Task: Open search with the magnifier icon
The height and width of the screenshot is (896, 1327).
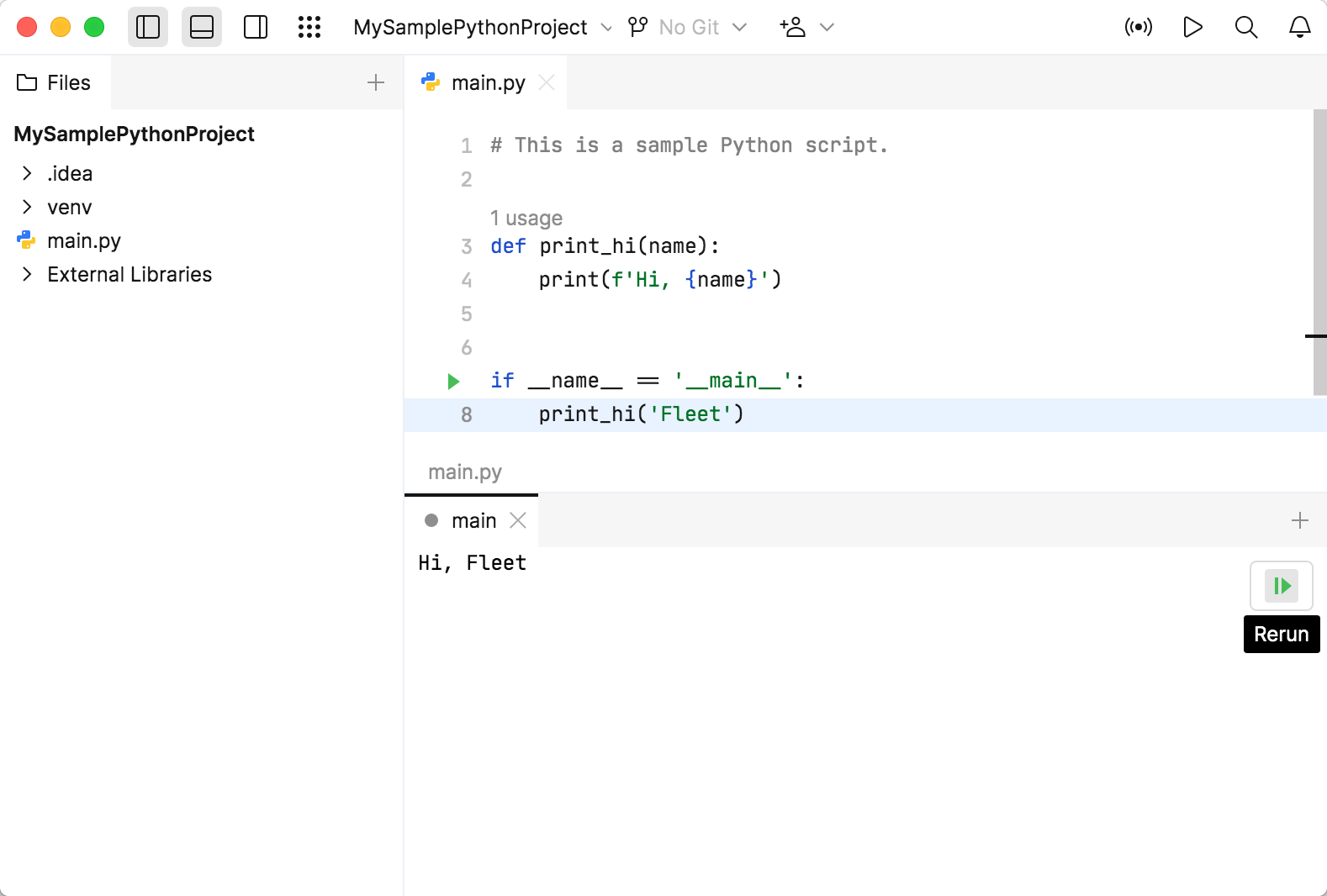Action: (x=1246, y=28)
